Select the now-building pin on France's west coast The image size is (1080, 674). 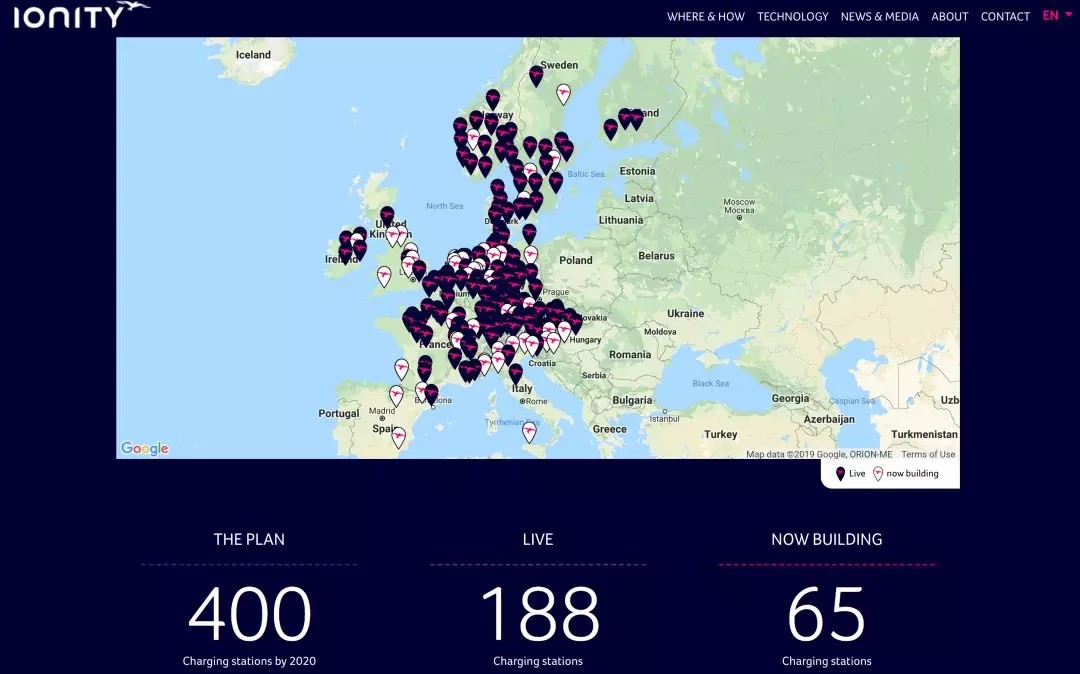(402, 369)
